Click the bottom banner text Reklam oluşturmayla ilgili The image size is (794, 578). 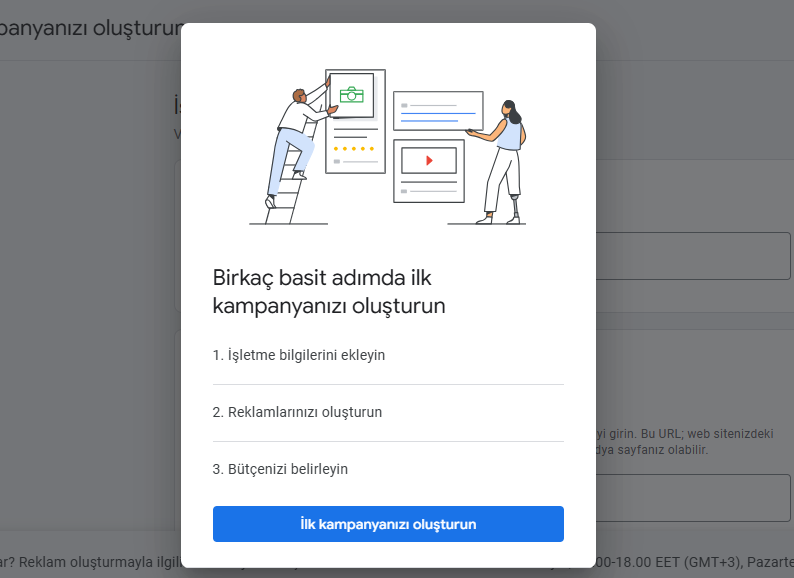[90, 562]
